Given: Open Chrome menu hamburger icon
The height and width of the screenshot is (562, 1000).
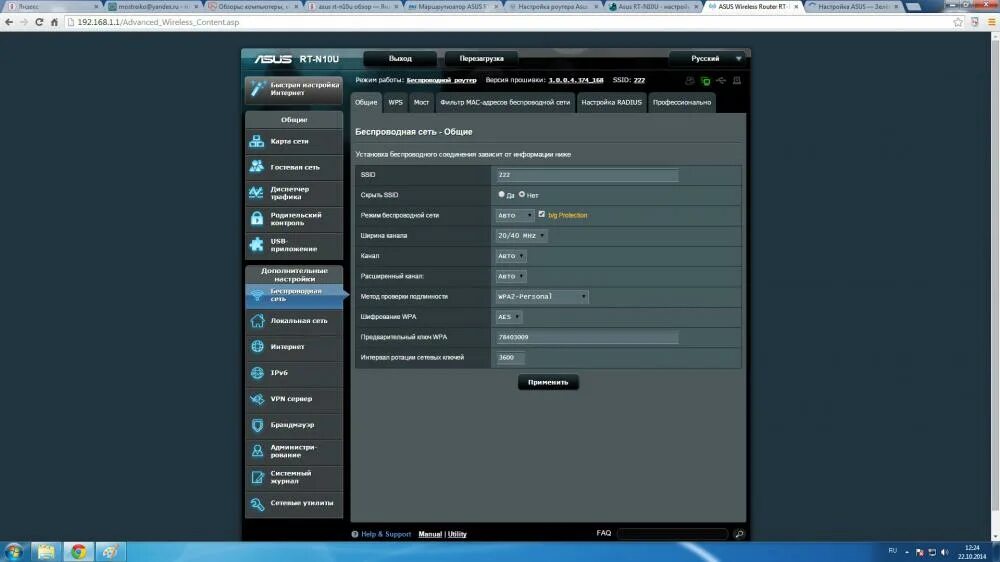Looking at the screenshot, I should point(991,22).
